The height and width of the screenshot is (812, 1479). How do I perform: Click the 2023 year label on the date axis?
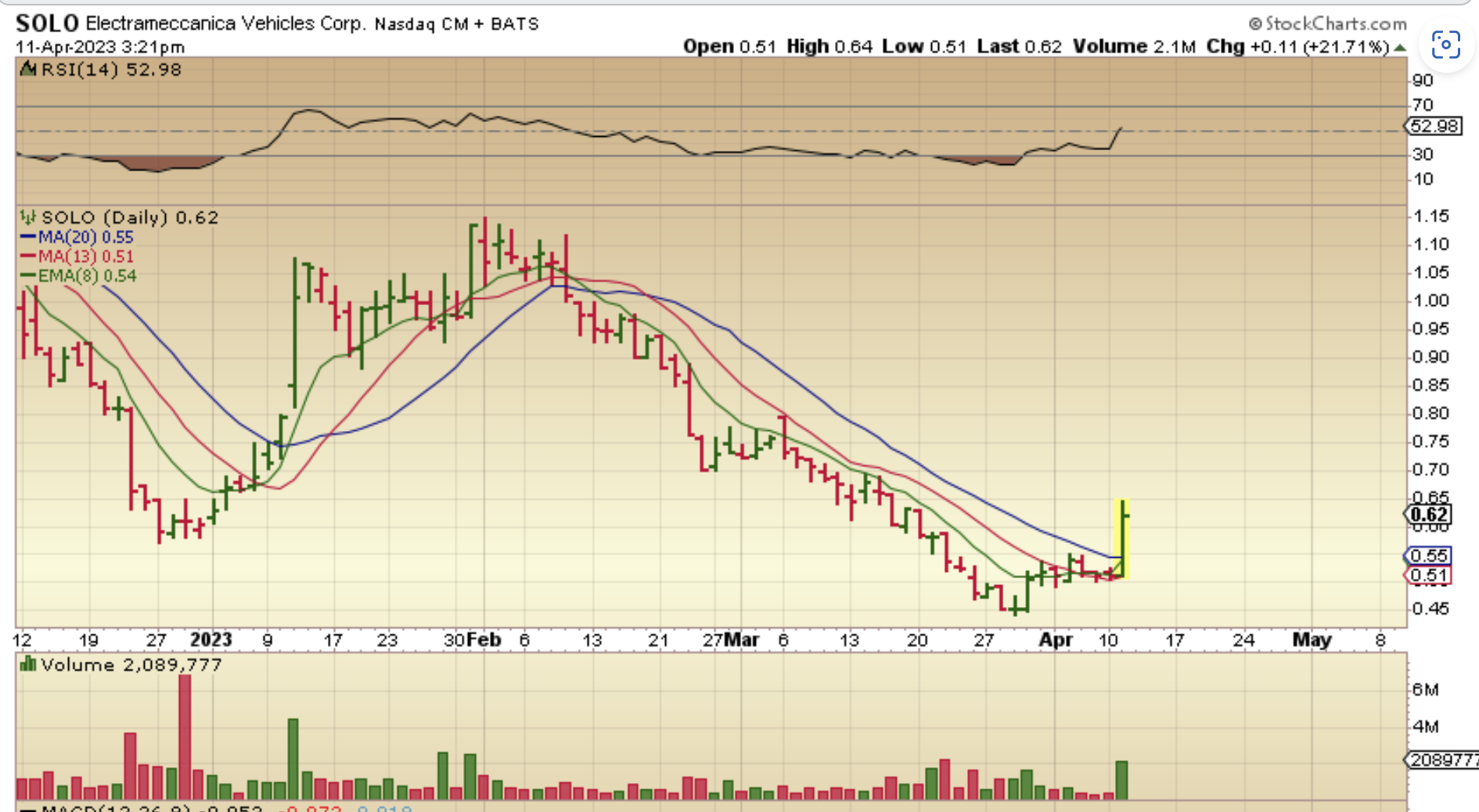pos(211,640)
